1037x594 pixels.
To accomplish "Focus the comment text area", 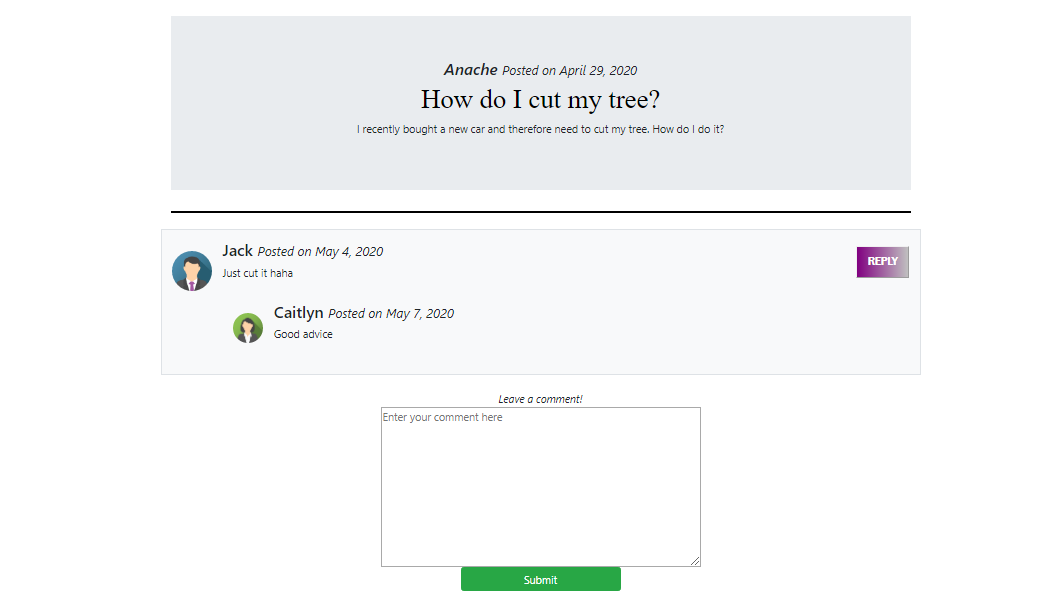I will point(540,487).
